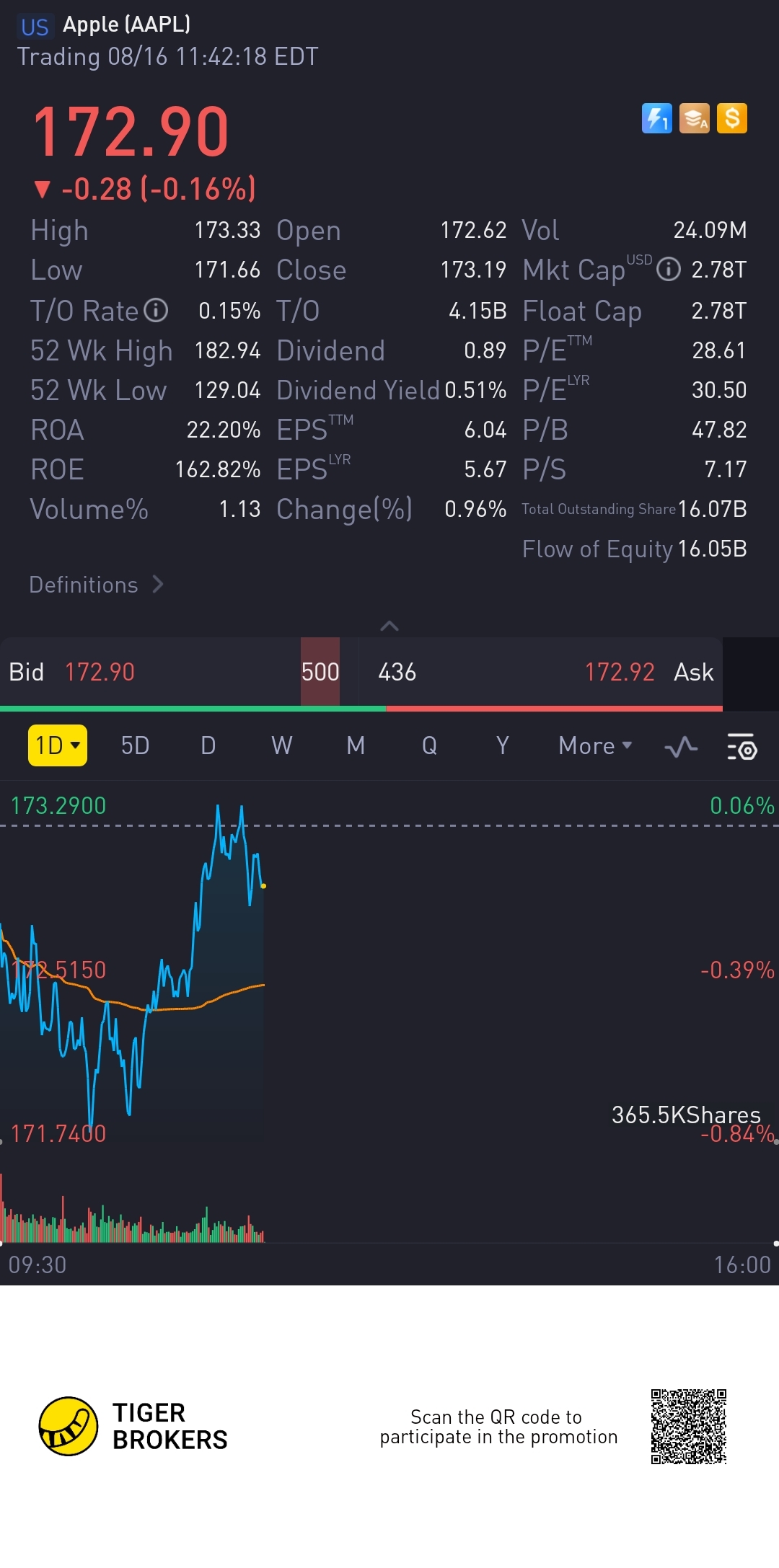
Task: Tap the US market badge
Action: click(x=35, y=27)
